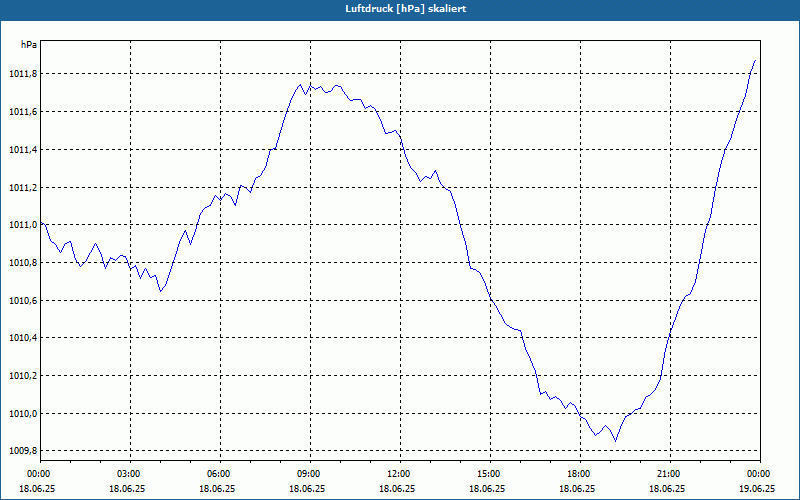800x500 pixels.
Task: Click the 06:00 time label
Action: point(220,474)
